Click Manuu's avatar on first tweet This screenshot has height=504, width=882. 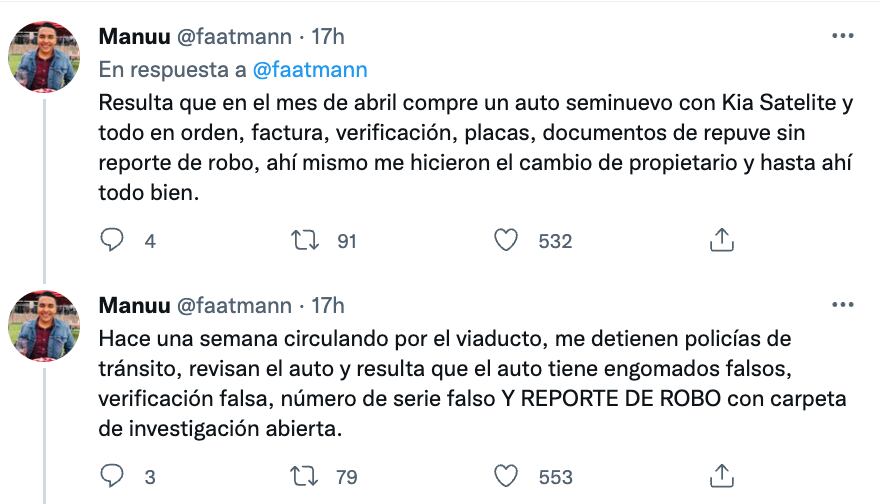(x=44, y=57)
